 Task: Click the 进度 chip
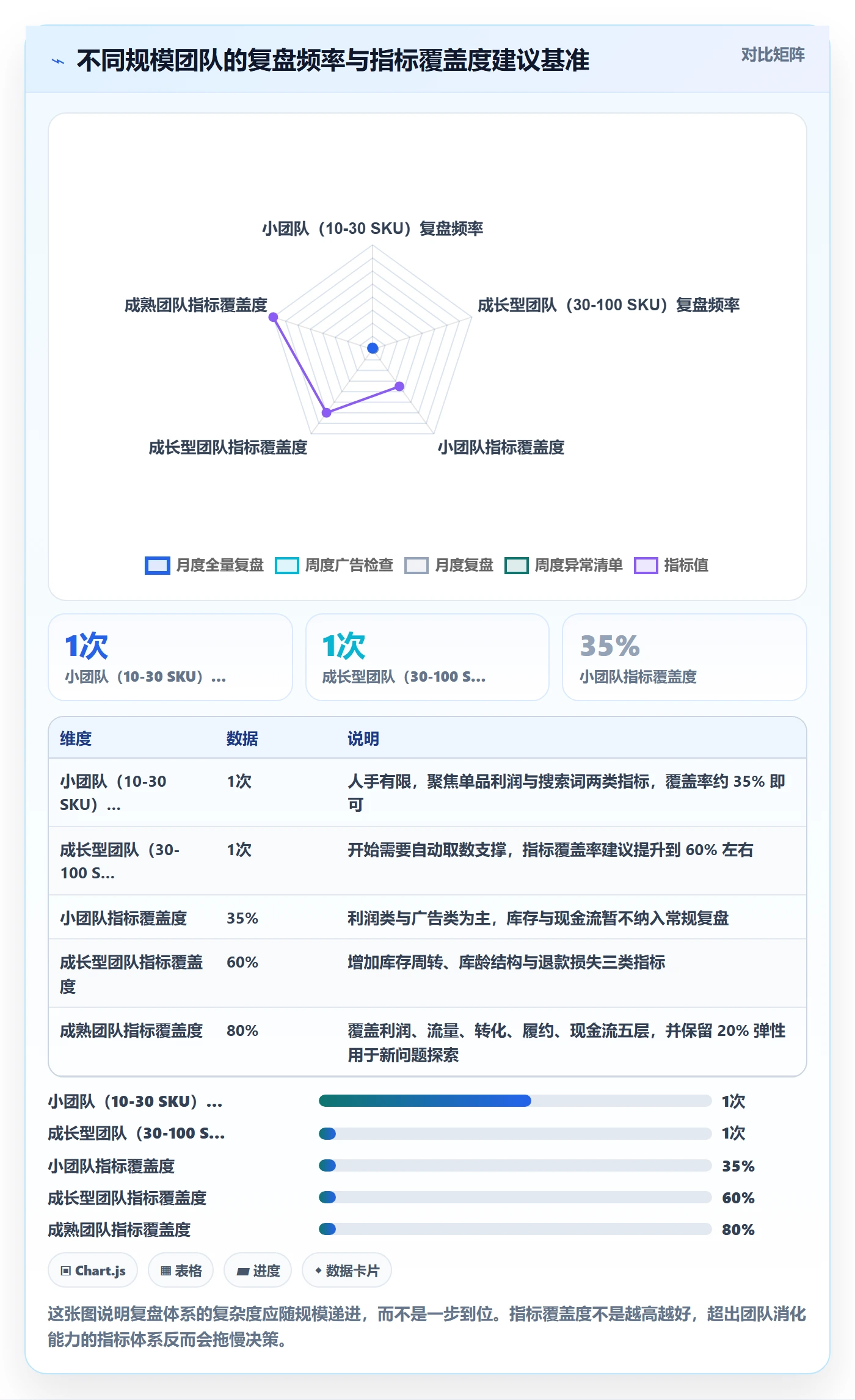pyautogui.click(x=258, y=1271)
